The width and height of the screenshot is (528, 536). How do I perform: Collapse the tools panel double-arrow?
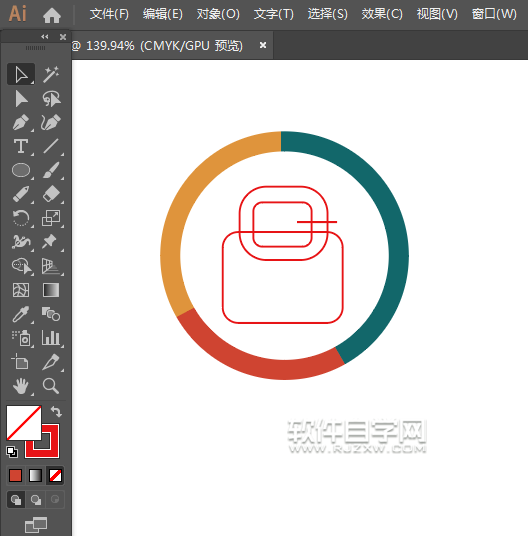coord(45,37)
